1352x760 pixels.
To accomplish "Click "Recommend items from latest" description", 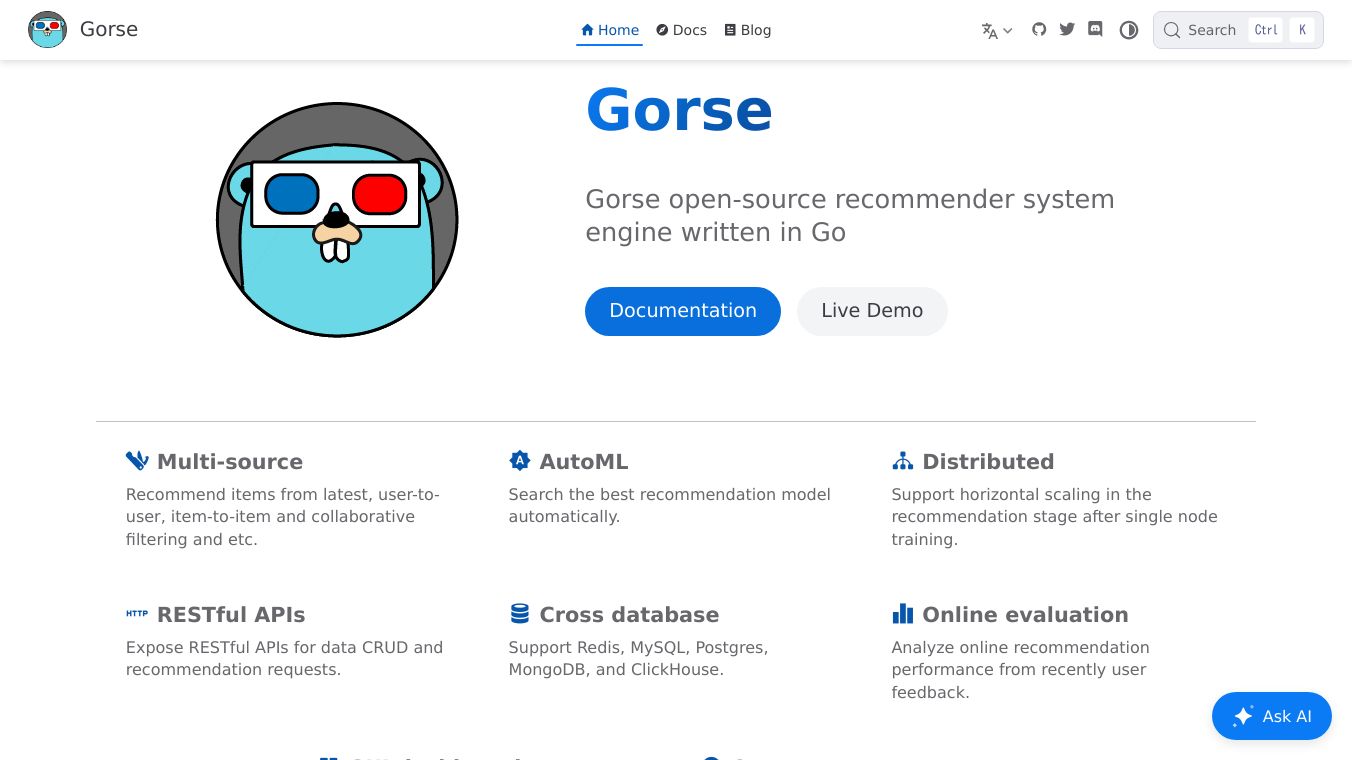I will (x=282, y=516).
